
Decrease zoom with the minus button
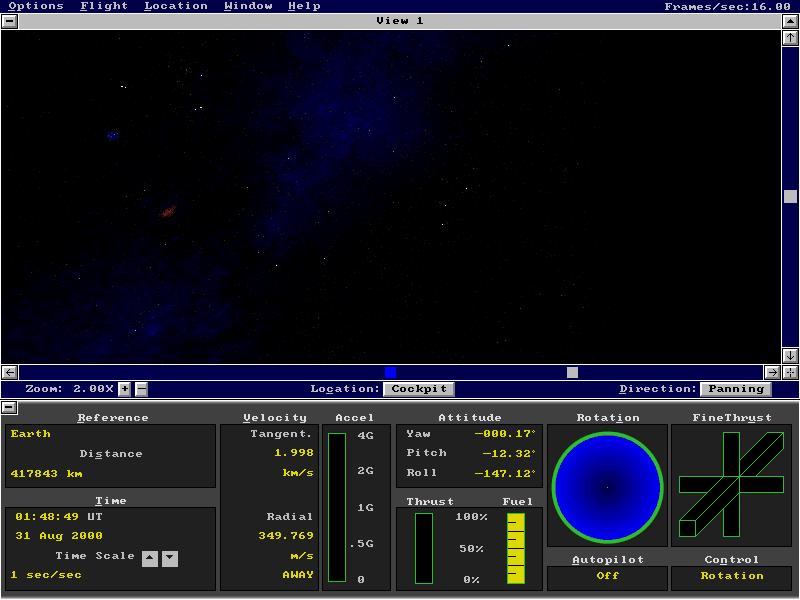point(141,389)
